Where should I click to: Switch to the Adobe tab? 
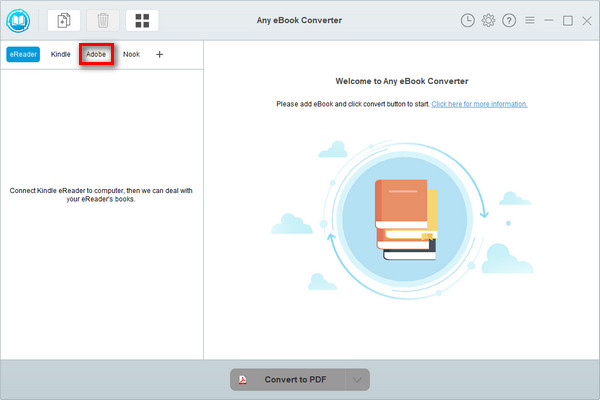click(x=96, y=54)
